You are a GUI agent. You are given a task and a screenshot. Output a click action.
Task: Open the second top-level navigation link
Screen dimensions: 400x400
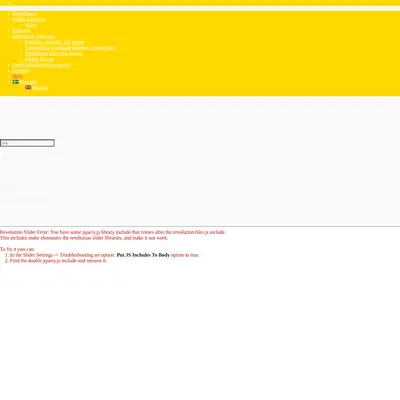(29, 20)
